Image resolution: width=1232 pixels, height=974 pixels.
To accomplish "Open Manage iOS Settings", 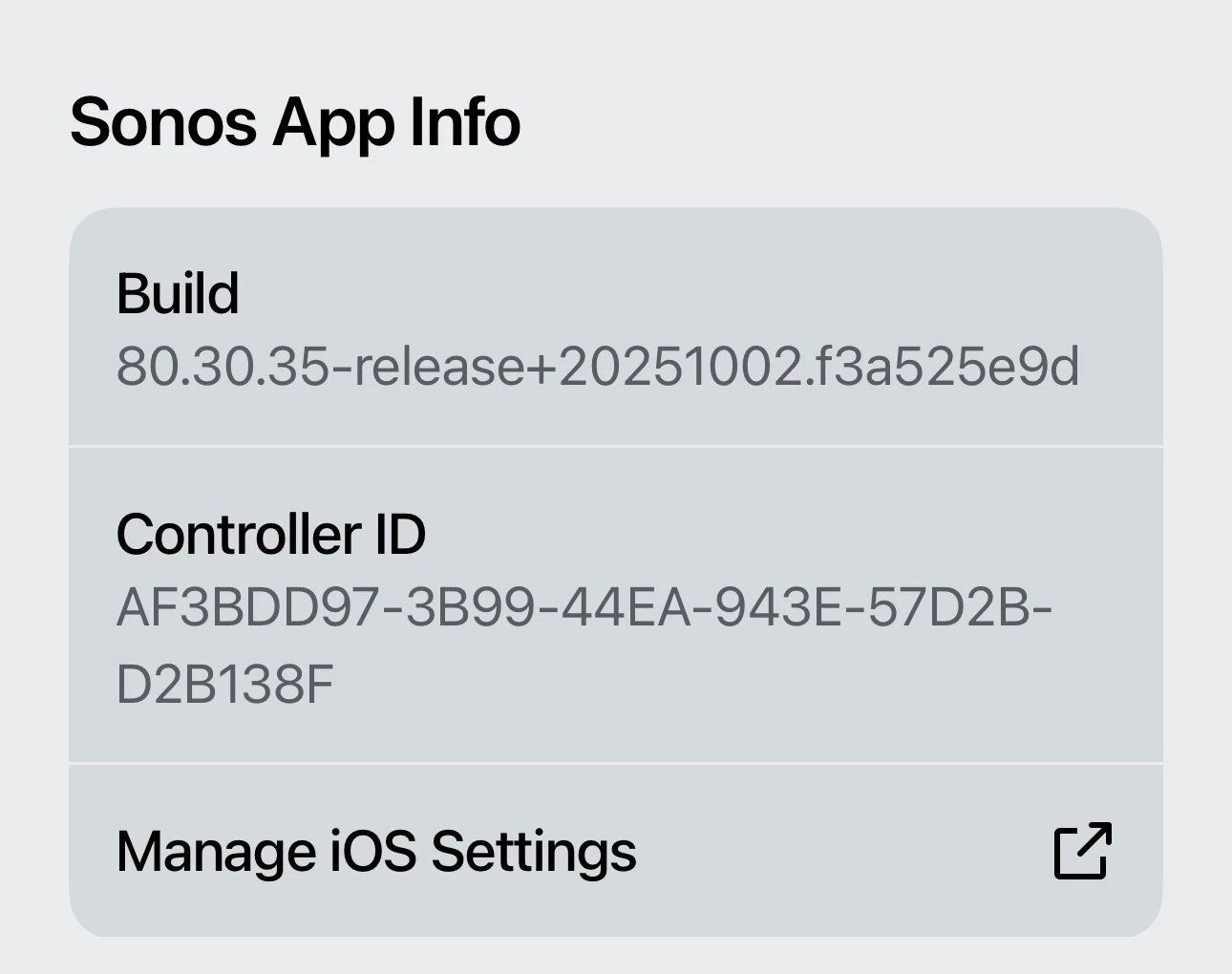I will pyautogui.click(x=375, y=851).
